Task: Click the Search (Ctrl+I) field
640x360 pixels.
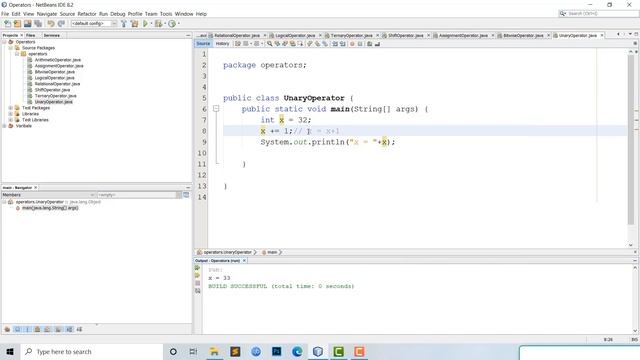Action: pos(598,13)
